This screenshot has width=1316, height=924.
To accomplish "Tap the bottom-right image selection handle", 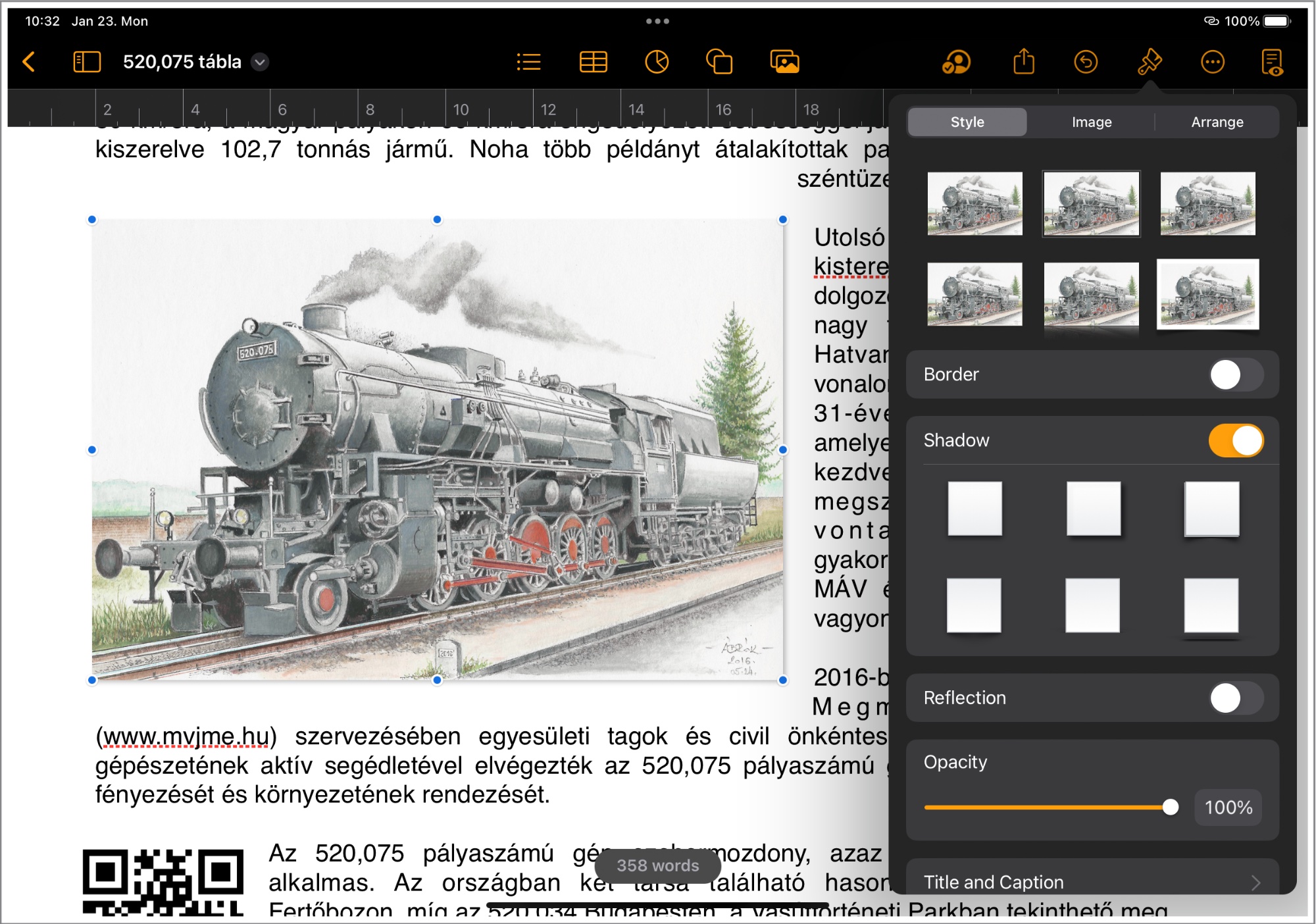I will (x=783, y=680).
